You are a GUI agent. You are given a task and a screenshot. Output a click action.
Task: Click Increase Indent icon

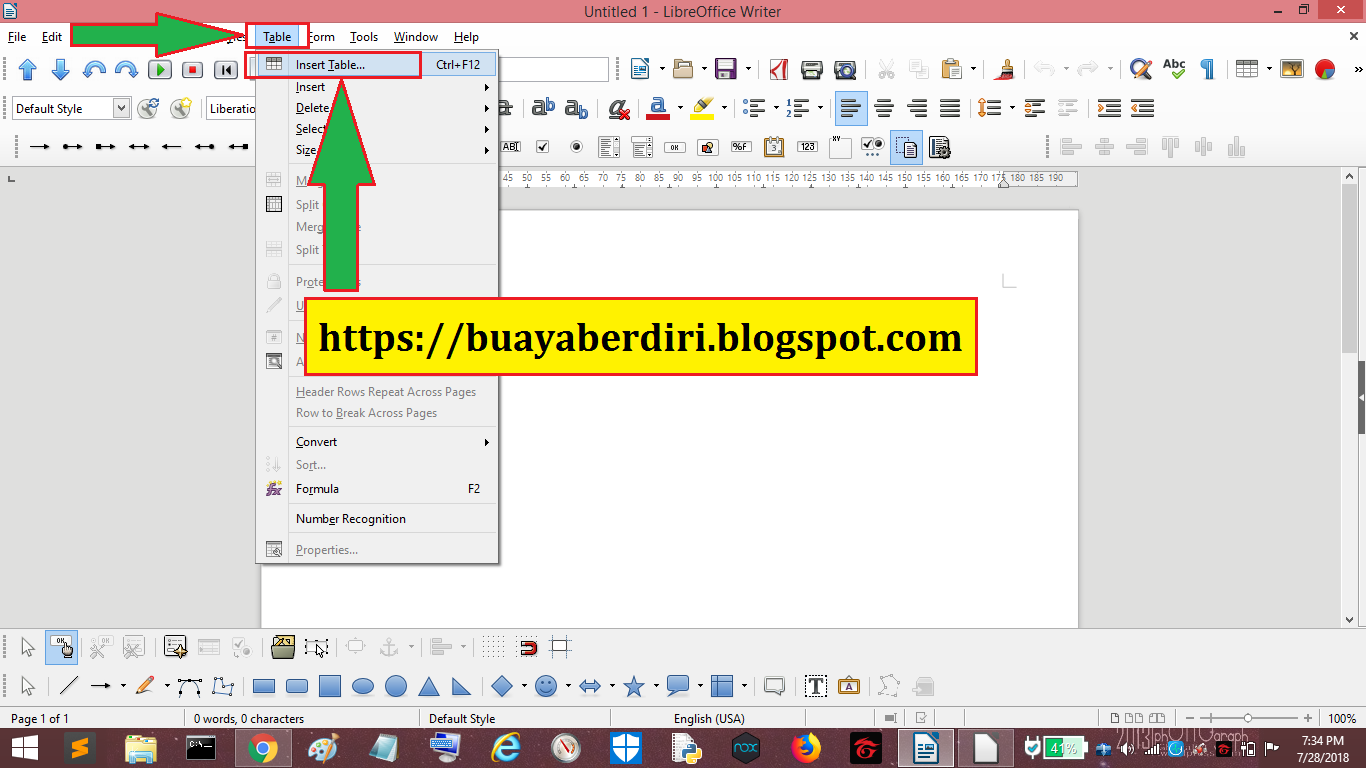click(x=1109, y=108)
